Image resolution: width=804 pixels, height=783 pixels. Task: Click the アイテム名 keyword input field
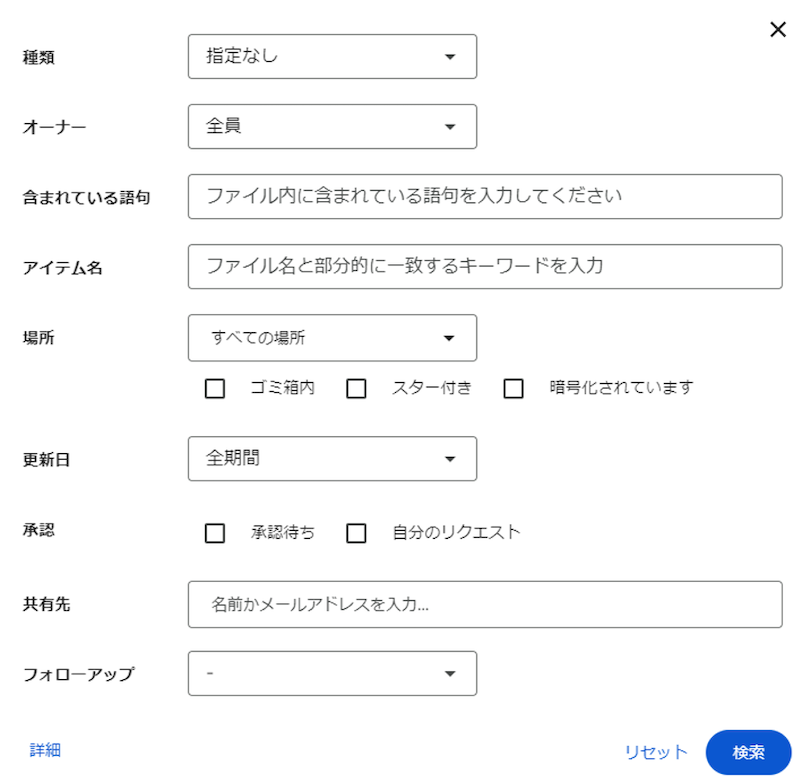click(485, 266)
